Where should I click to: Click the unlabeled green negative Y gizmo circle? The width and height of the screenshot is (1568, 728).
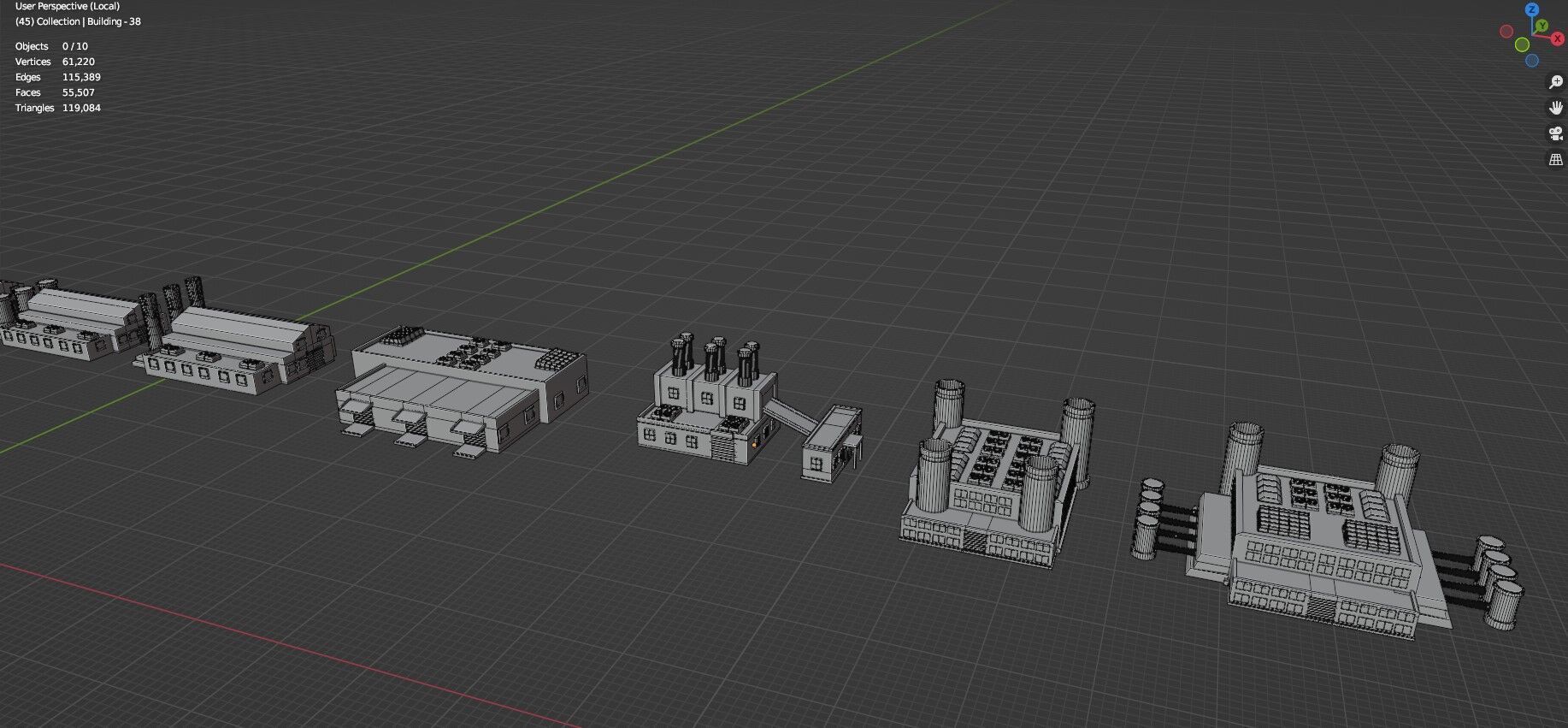[1523, 44]
